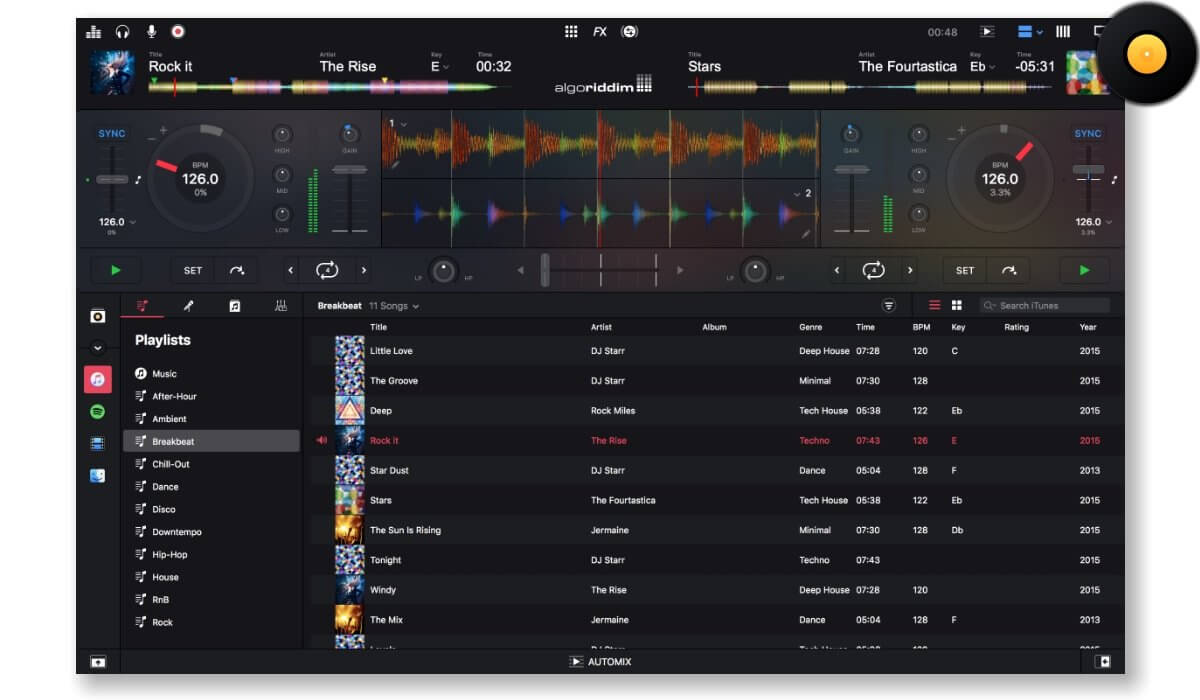The width and height of the screenshot is (1200, 700).
Task: Click the headphones pre-cueing icon
Action: 122,32
